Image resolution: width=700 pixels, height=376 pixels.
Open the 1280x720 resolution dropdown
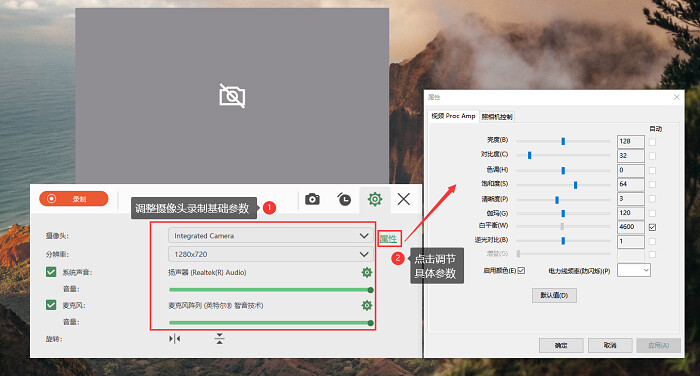(271, 254)
